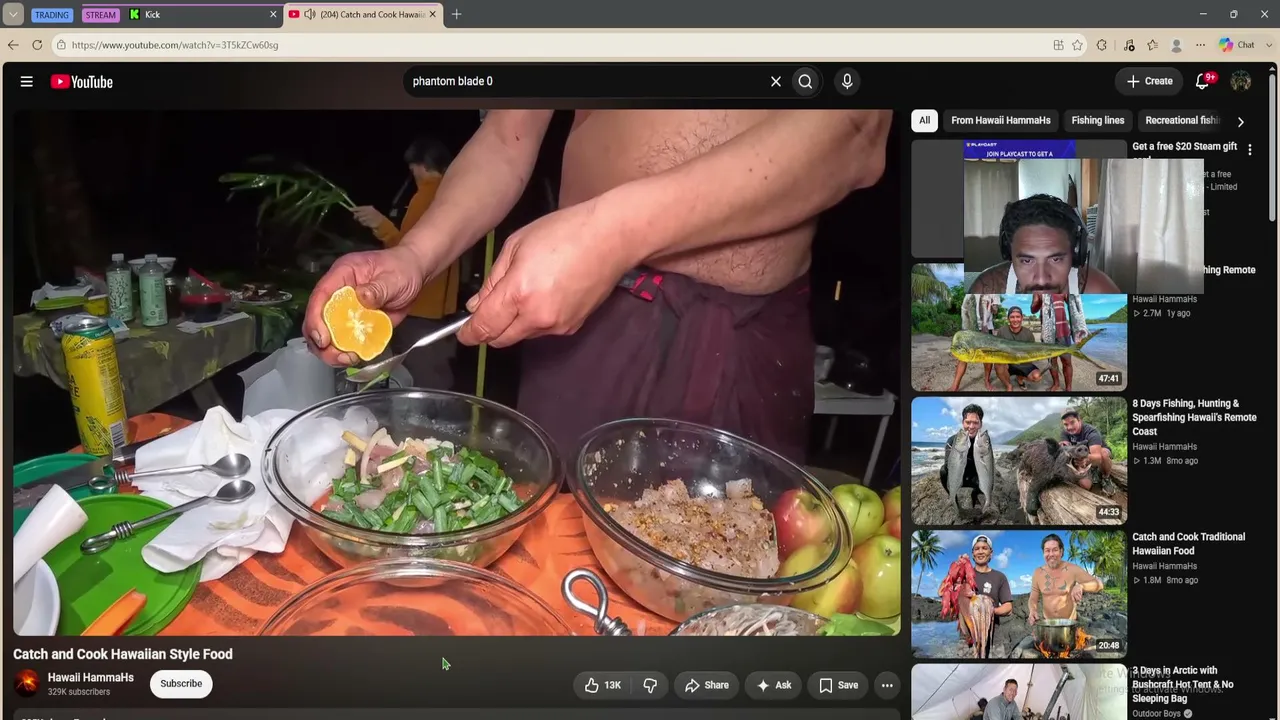Screen dimensions: 1280x720
Task: Dislike the video with thumbs down
Action: (x=650, y=685)
